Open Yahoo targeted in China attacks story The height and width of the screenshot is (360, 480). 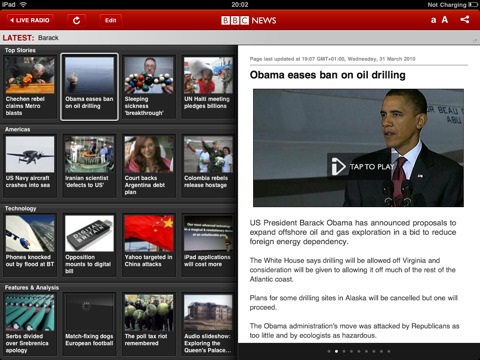click(149, 245)
